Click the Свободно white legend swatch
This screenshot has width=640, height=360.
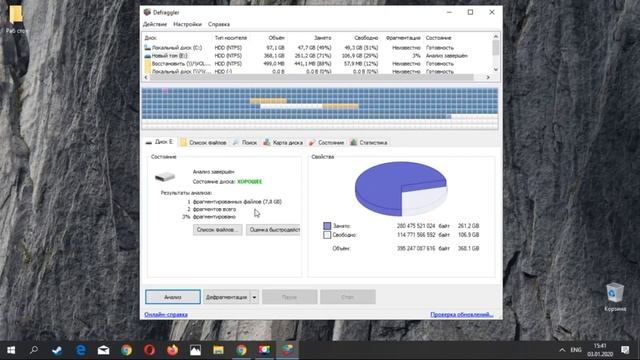point(327,235)
